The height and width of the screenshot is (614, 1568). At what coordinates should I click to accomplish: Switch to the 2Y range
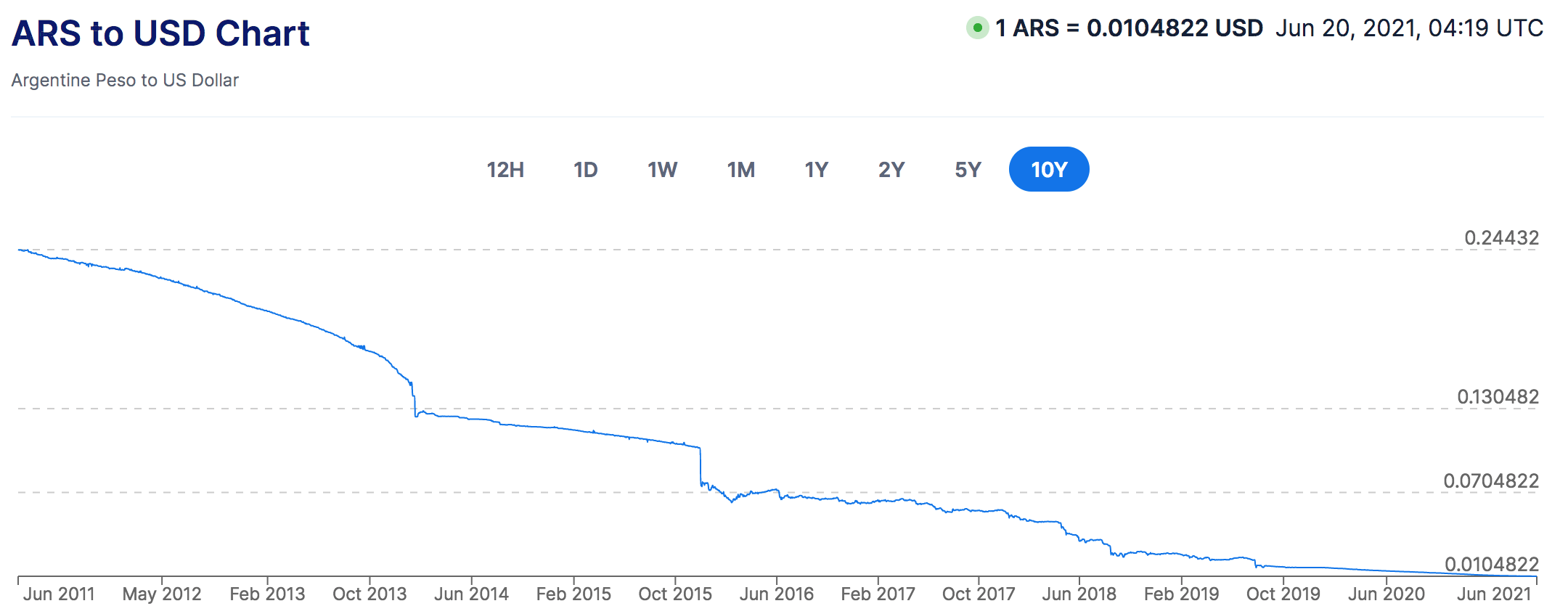(x=891, y=170)
